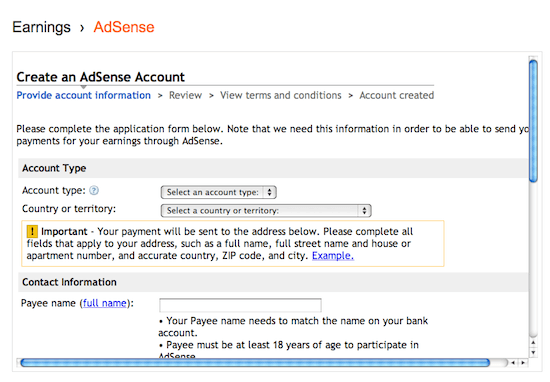Viewport: 550px width, 382px height.
Task: Click the Account type help icon
Action: tap(94, 190)
